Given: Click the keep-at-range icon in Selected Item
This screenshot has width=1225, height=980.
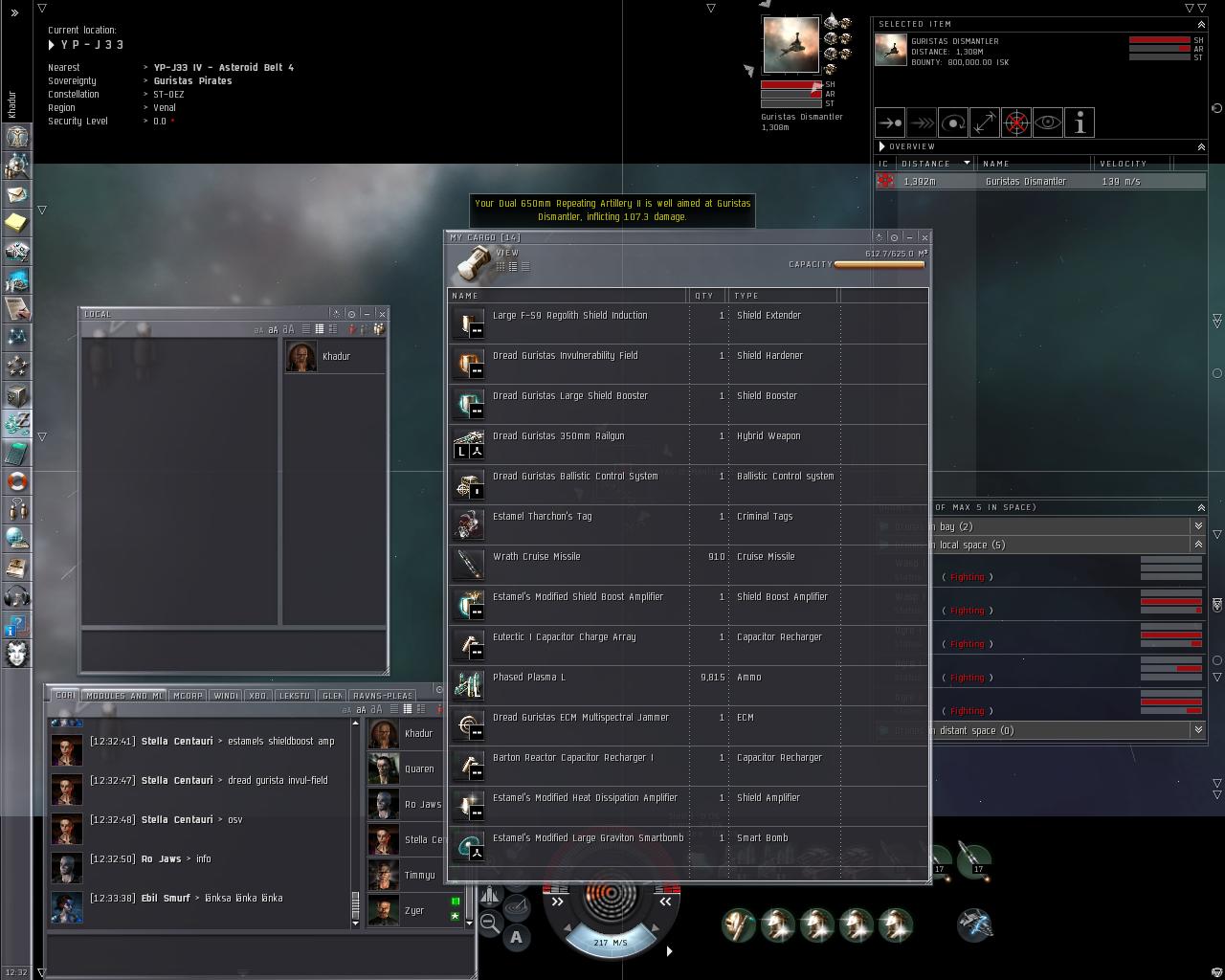Looking at the screenshot, I should point(985,122).
